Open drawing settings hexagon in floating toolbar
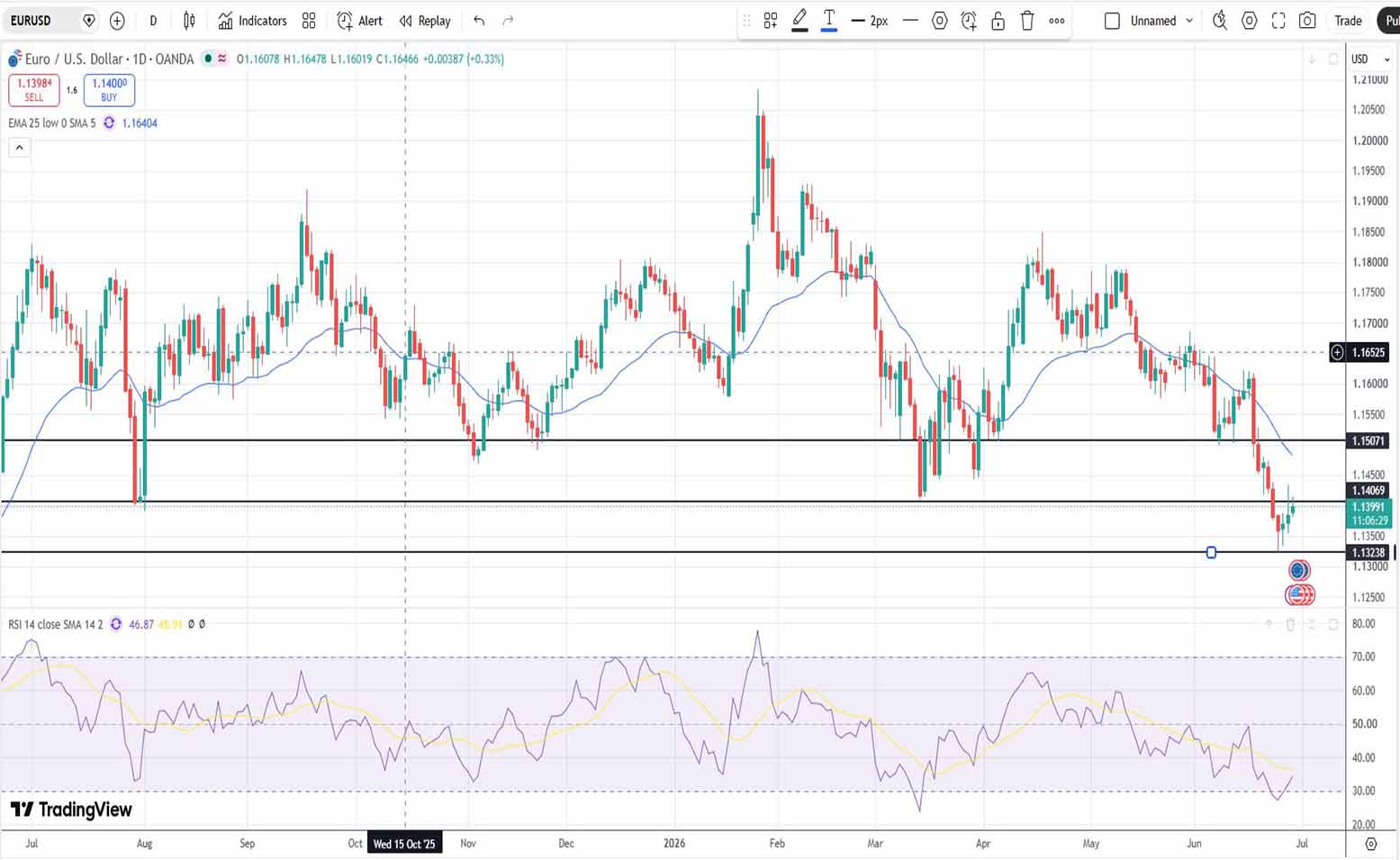The image size is (1400, 860). (939, 20)
